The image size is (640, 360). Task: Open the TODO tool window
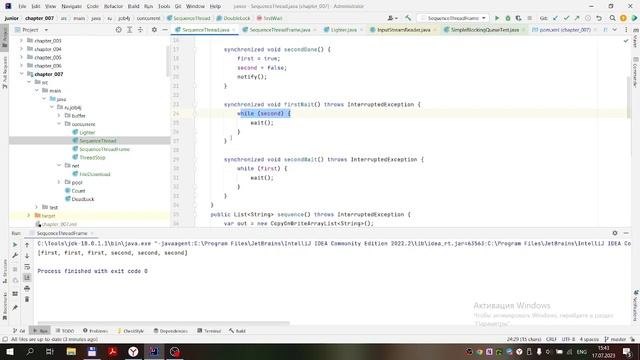65,331
